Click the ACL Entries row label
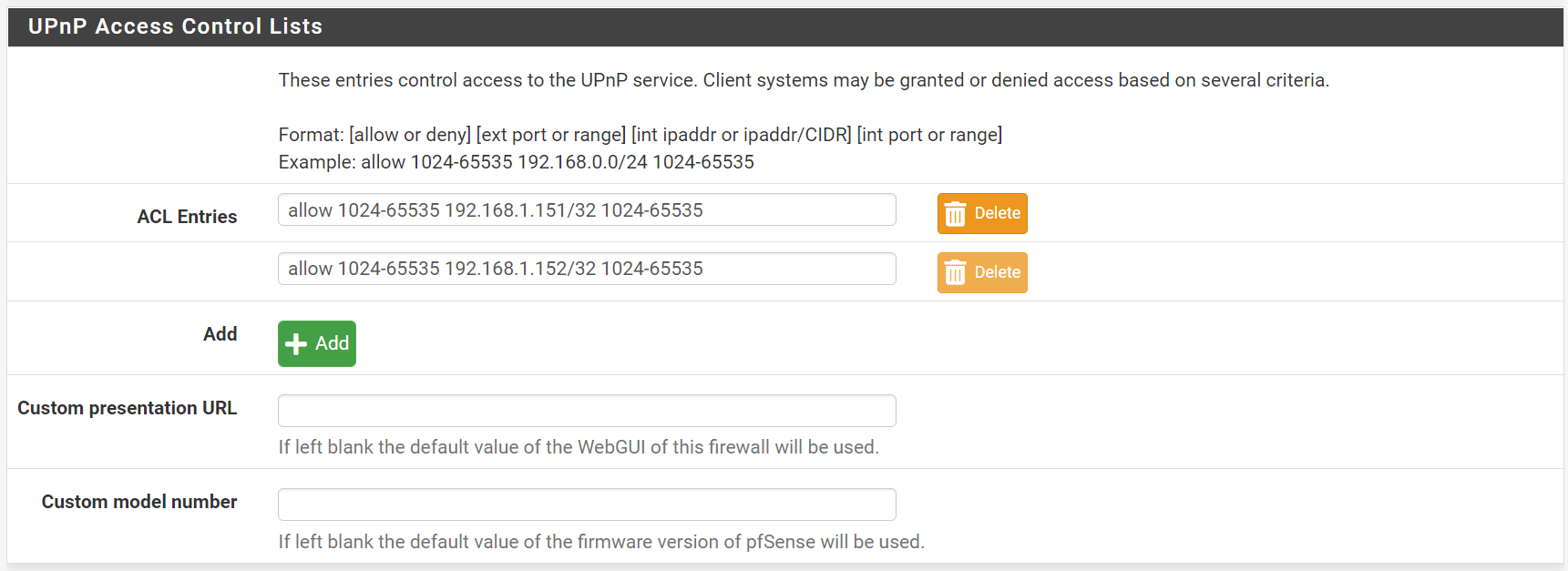This screenshot has width=1568, height=571. coord(186,217)
